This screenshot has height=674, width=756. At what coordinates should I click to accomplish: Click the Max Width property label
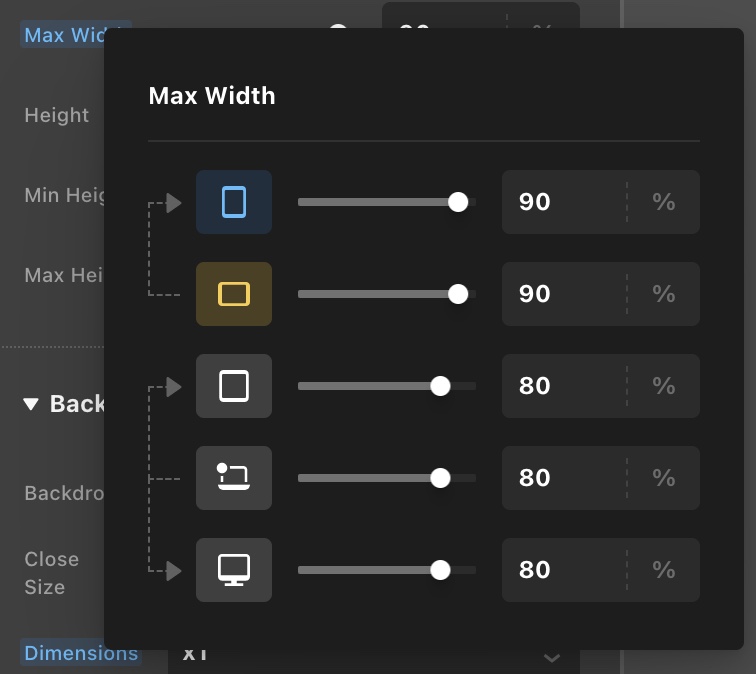62,36
